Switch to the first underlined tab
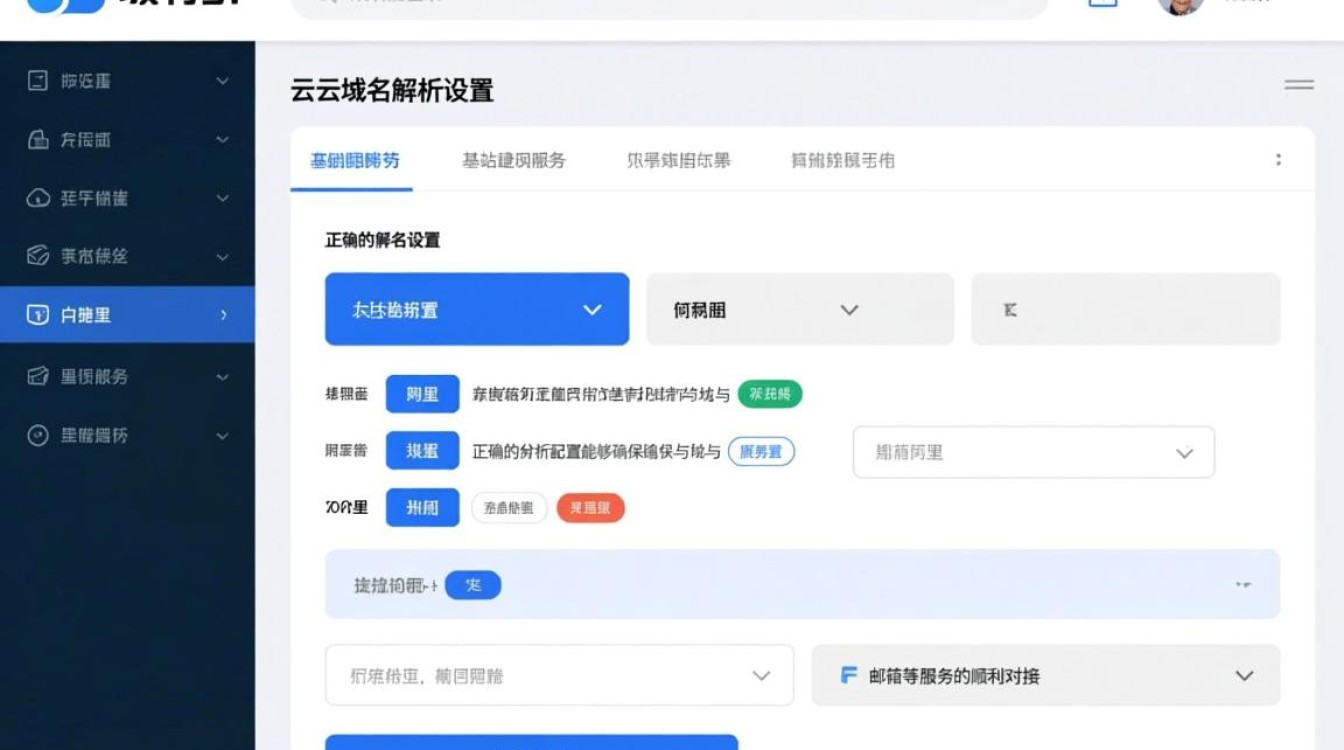Image resolution: width=1344 pixels, height=750 pixels. (353, 160)
